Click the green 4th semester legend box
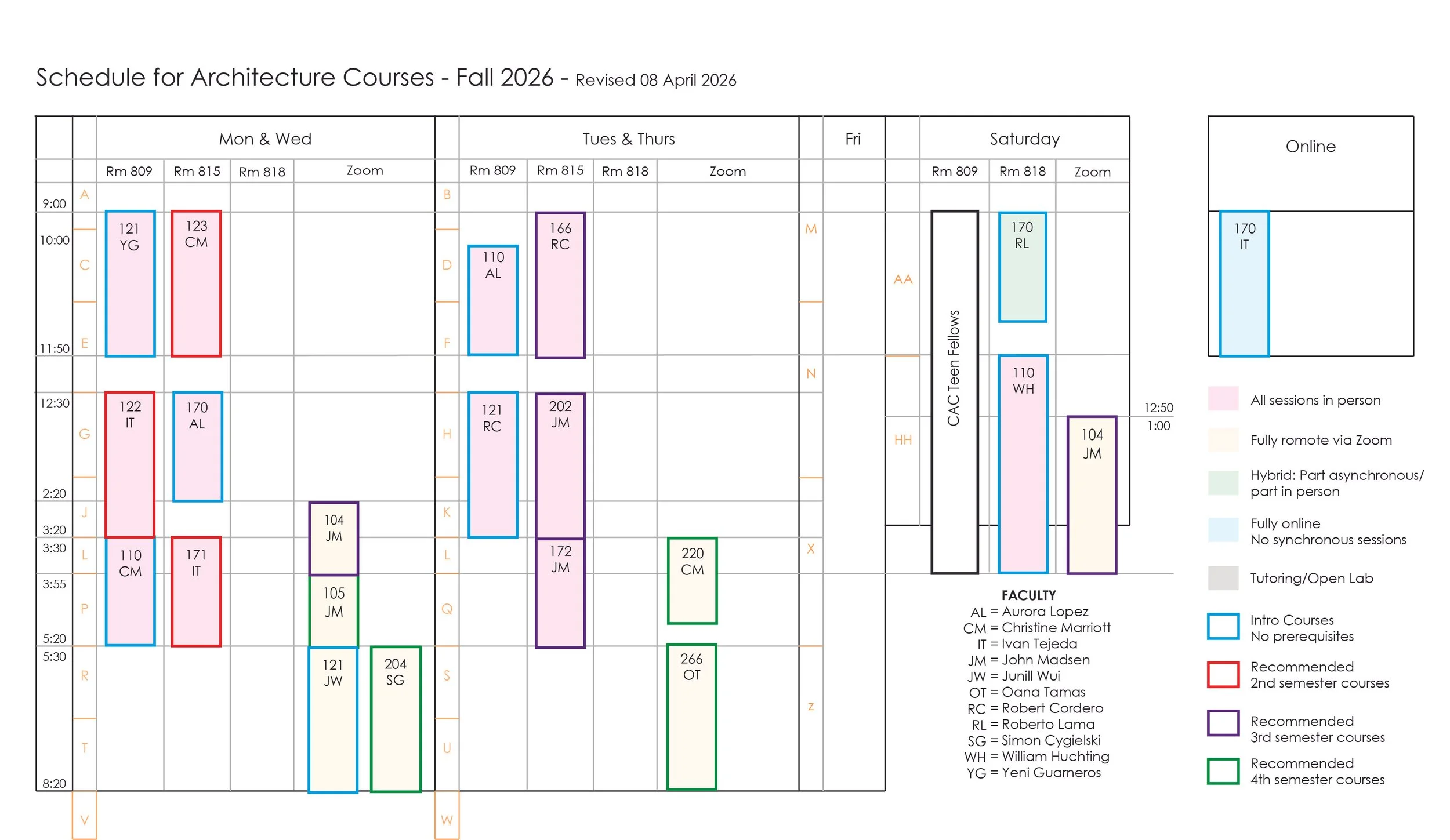Image resolution: width=1450 pixels, height=840 pixels. coord(1223,771)
